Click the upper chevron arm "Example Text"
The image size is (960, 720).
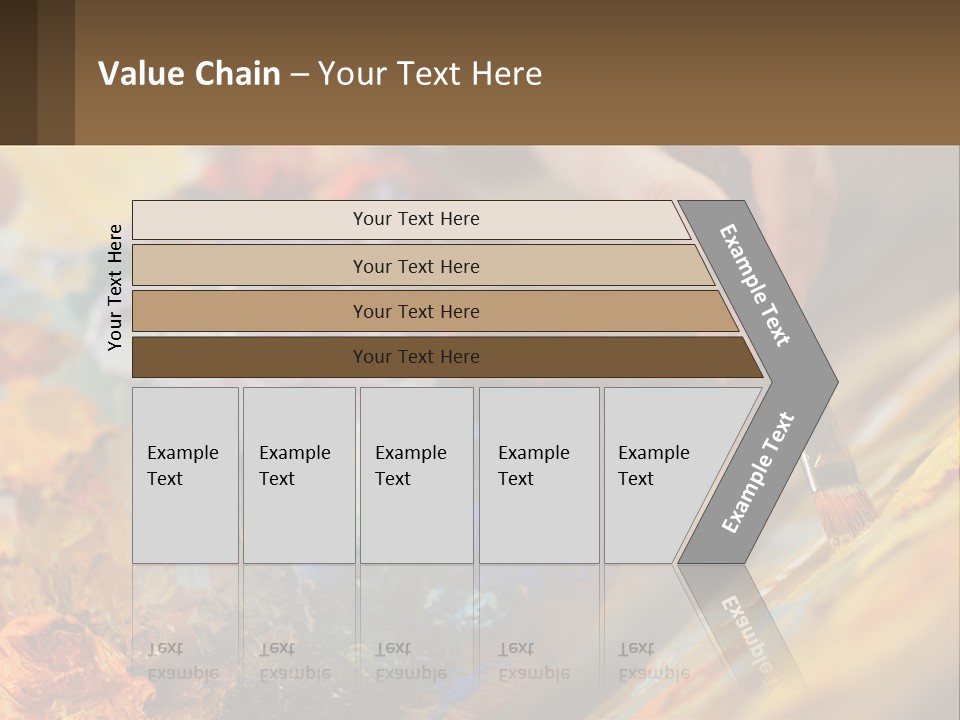pyautogui.click(x=755, y=286)
